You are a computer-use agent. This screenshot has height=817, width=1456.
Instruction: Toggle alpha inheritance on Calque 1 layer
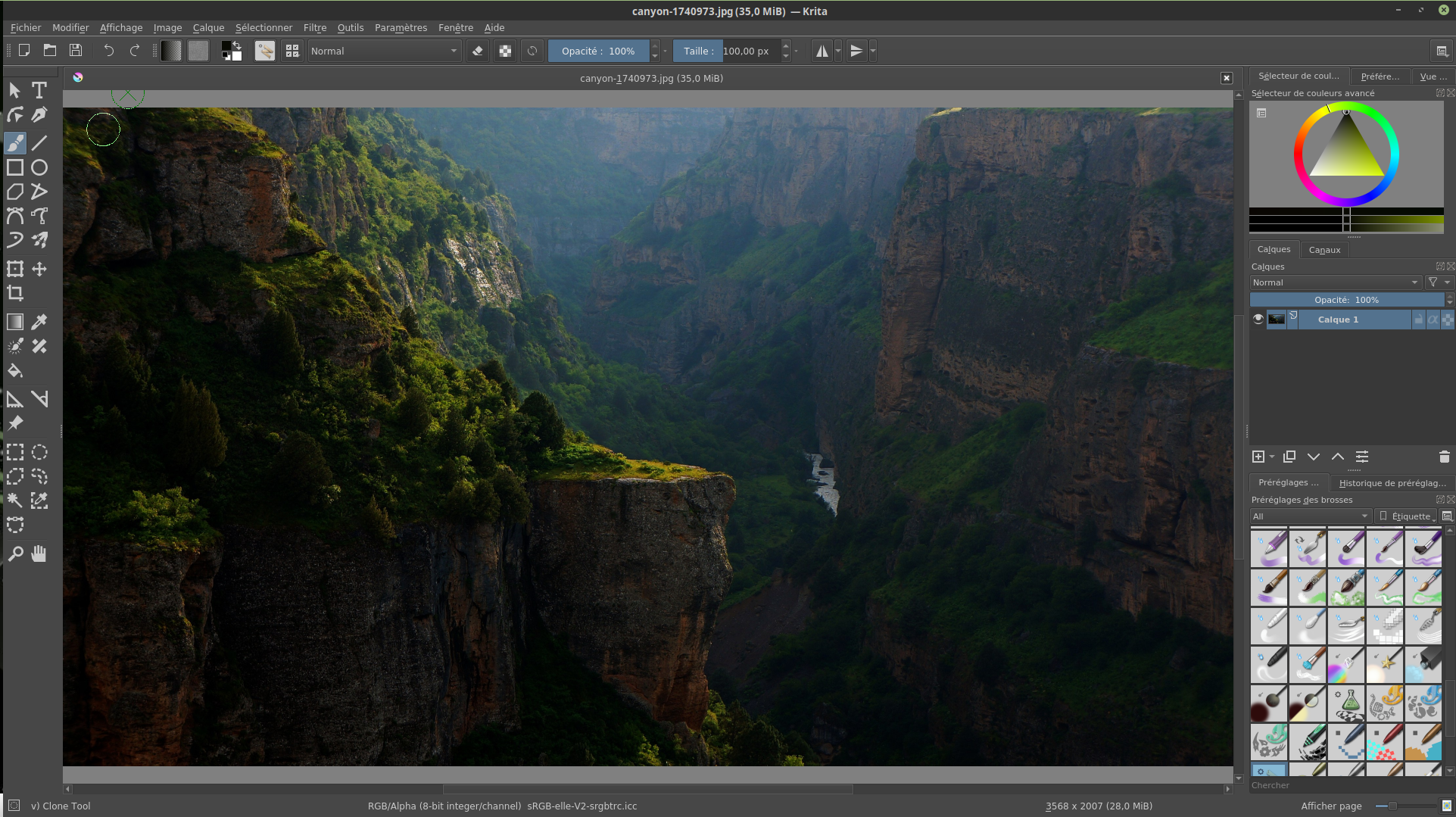[x=1433, y=320]
